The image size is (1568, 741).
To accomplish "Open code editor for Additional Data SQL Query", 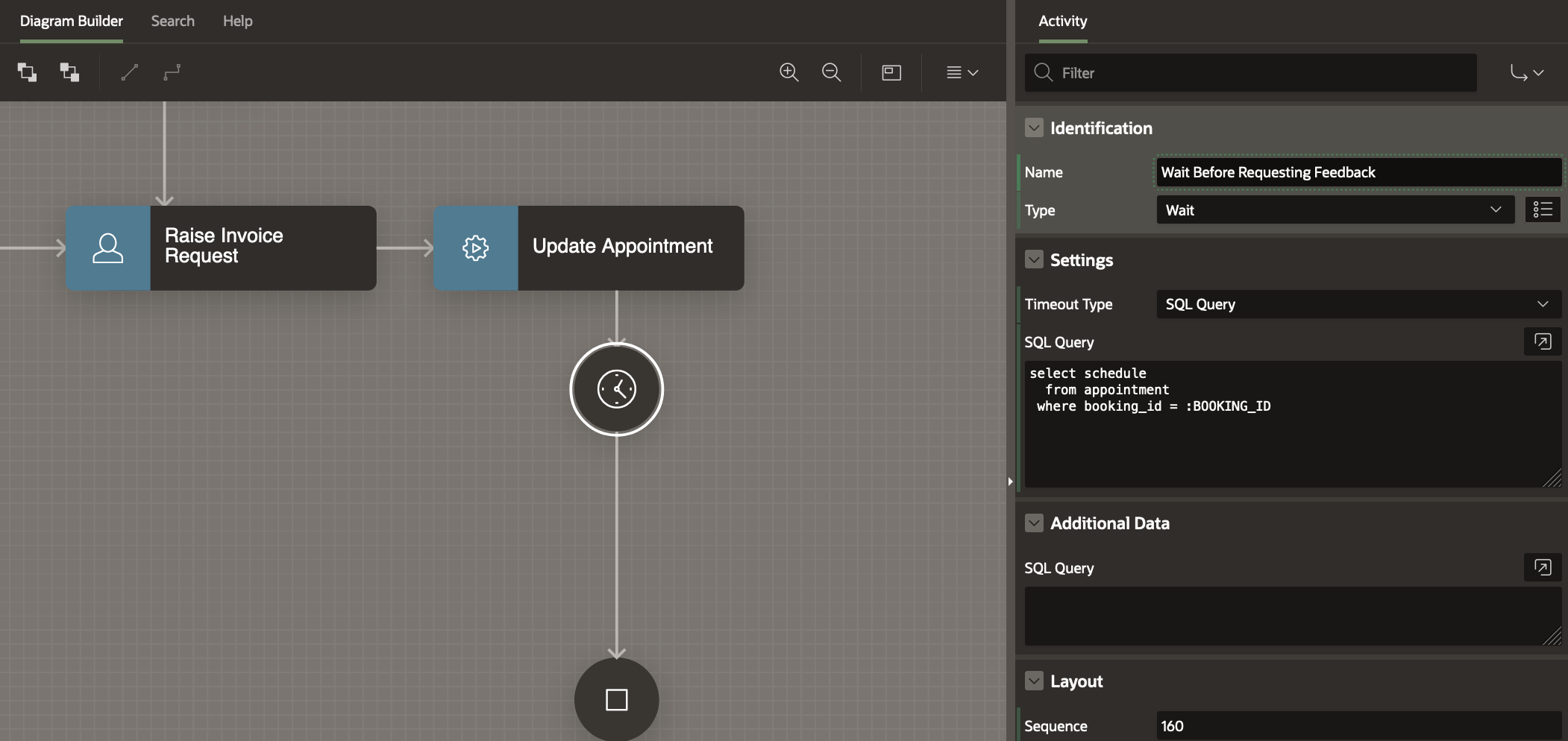I will (x=1542, y=567).
